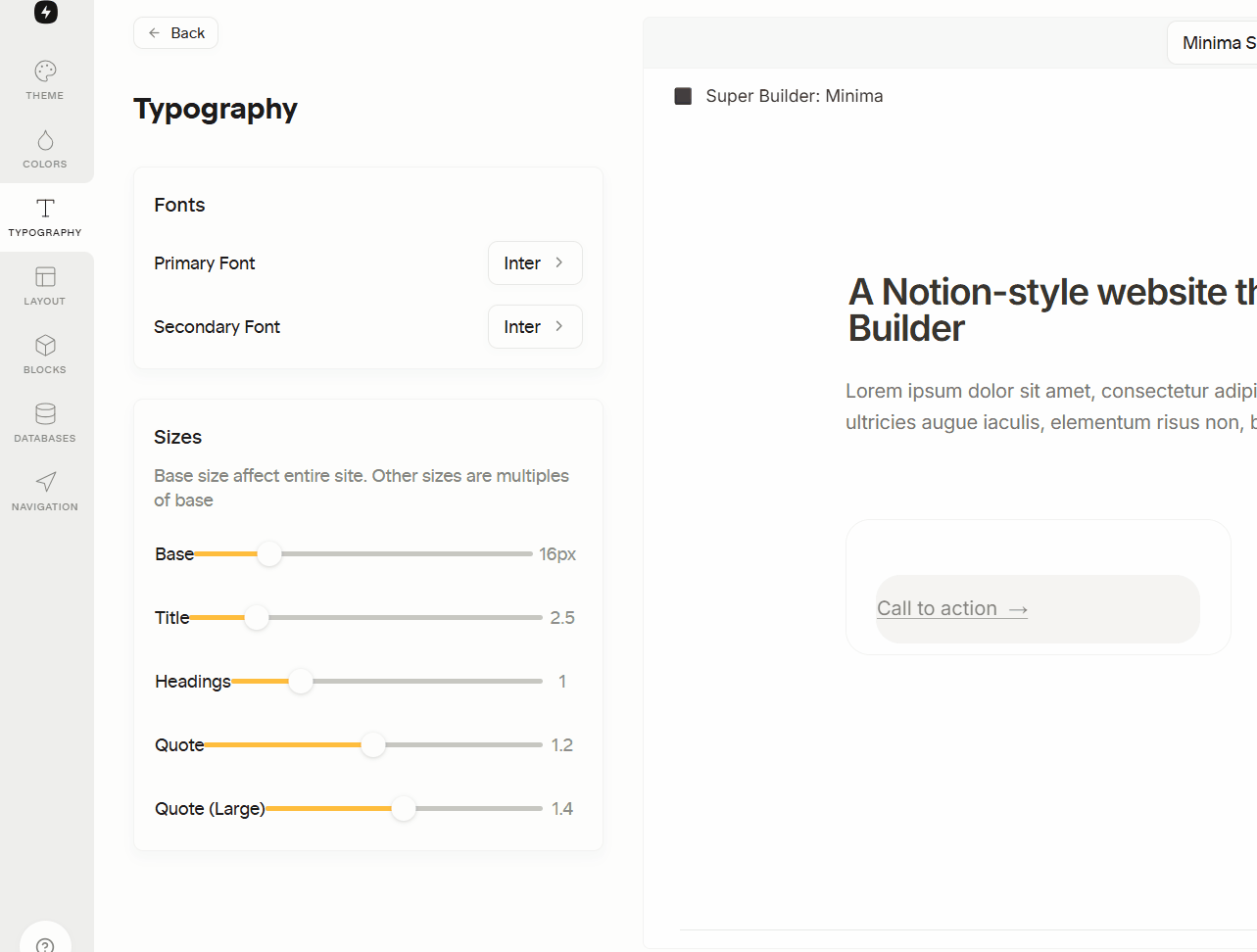The width and height of the screenshot is (1257, 952).
Task: Open the Layout panel icon
Action: click(45, 276)
